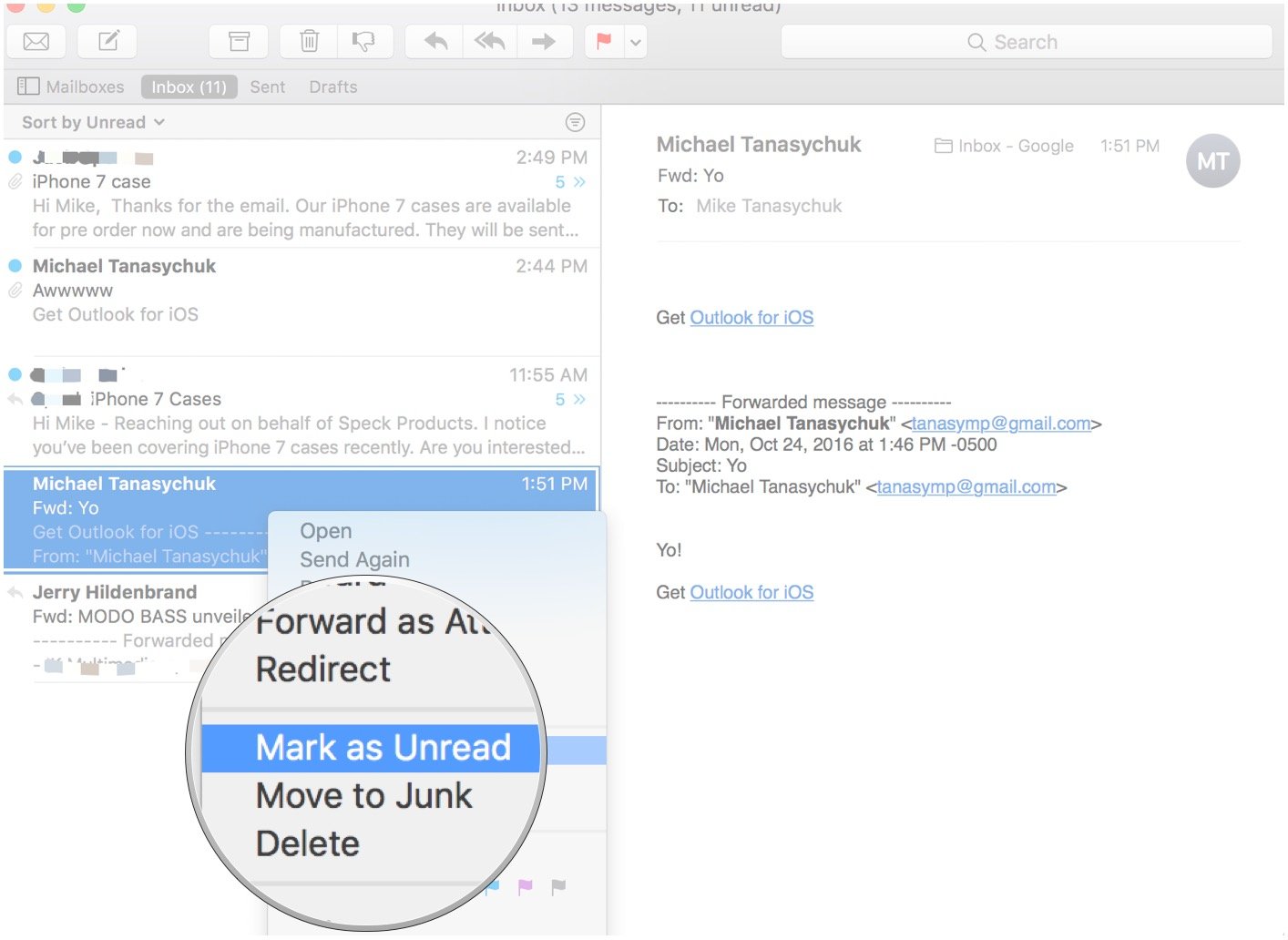Open the top Outlook for iOS link
Screen dimensions: 1288x940
point(751,318)
